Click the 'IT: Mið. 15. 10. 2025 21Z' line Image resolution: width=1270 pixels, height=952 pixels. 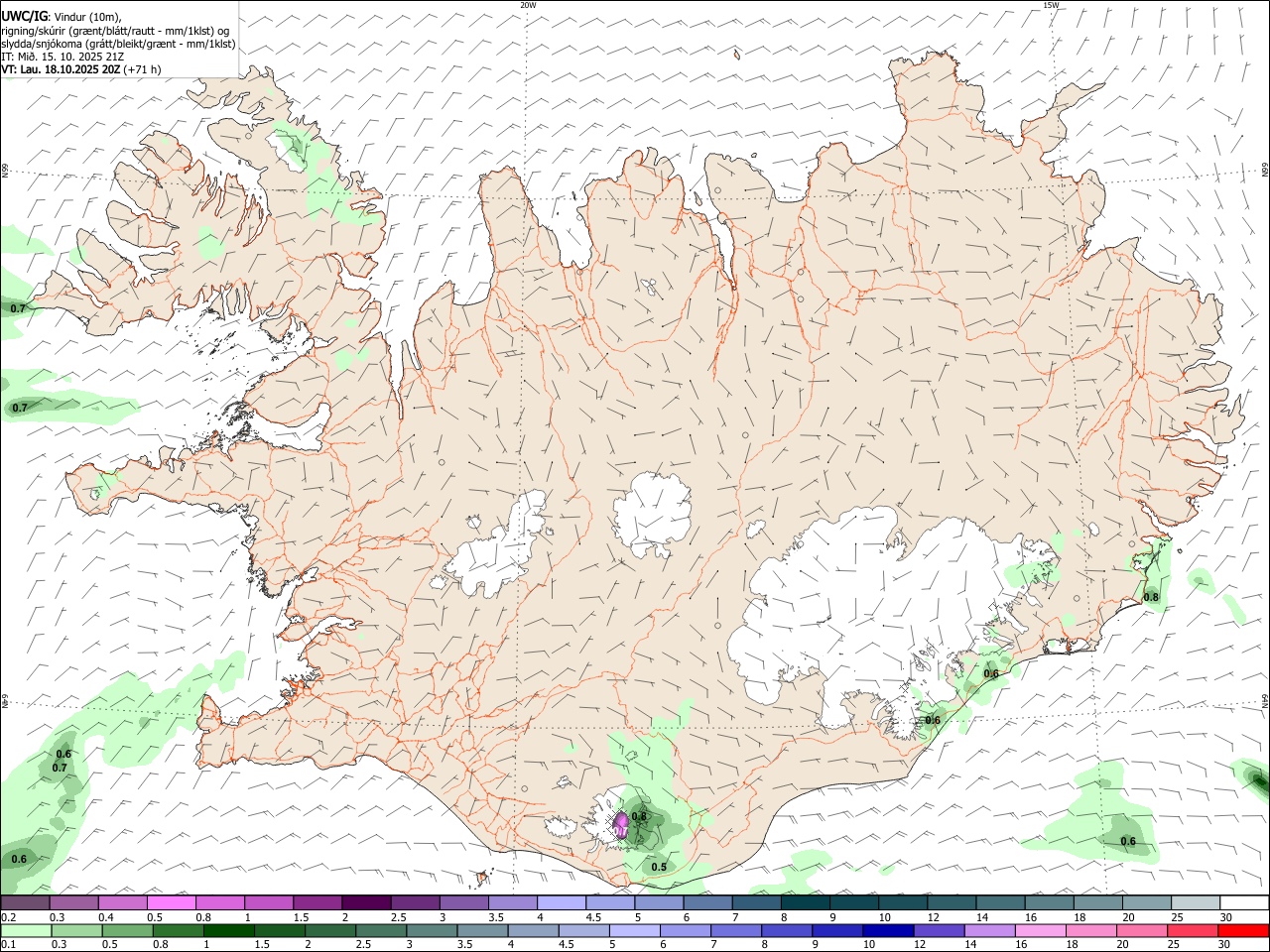tap(63, 57)
